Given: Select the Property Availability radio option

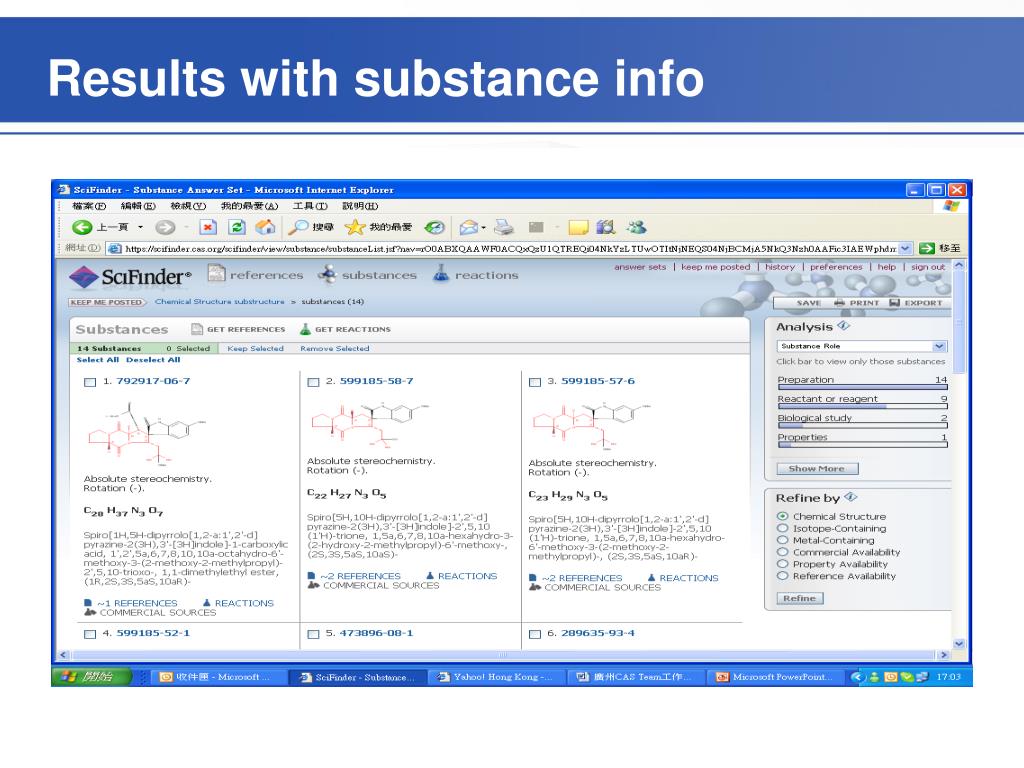Looking at the screenshot, I should pyautogui.click(x=782, y=564).
